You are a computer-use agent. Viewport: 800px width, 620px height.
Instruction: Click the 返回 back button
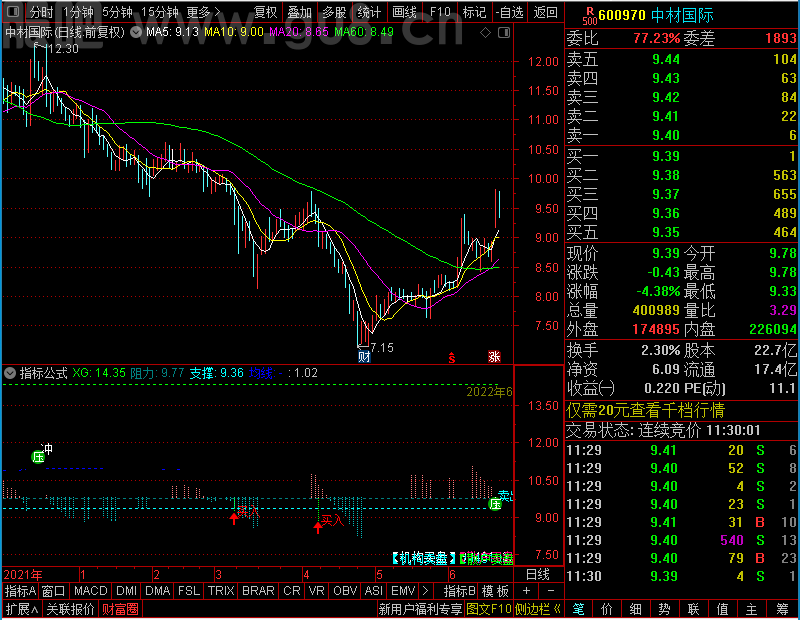coord(545,12)
